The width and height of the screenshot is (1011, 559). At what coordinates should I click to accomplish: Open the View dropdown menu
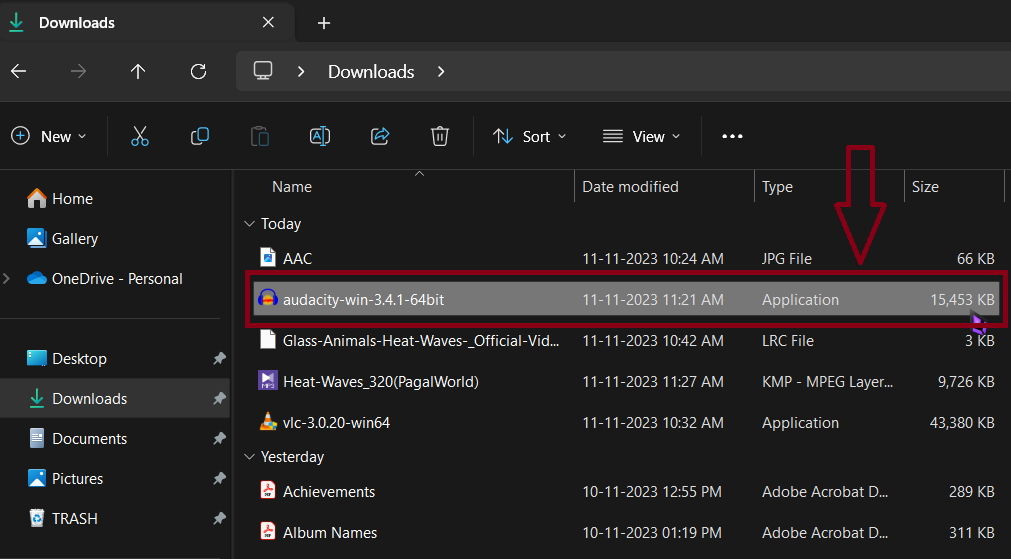(x=641, y=136)
